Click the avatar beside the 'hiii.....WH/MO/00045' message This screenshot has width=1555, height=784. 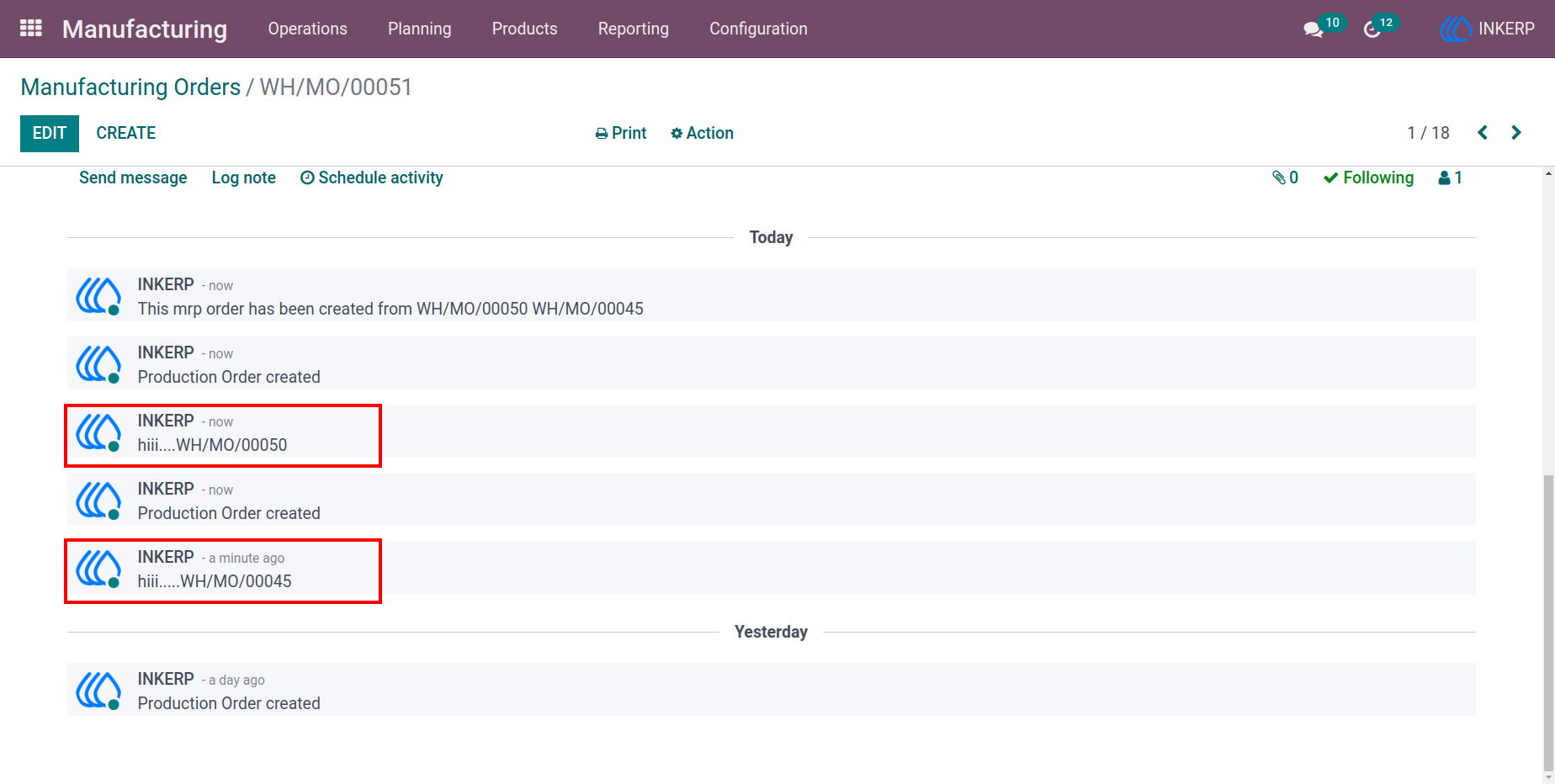(98, 568)
